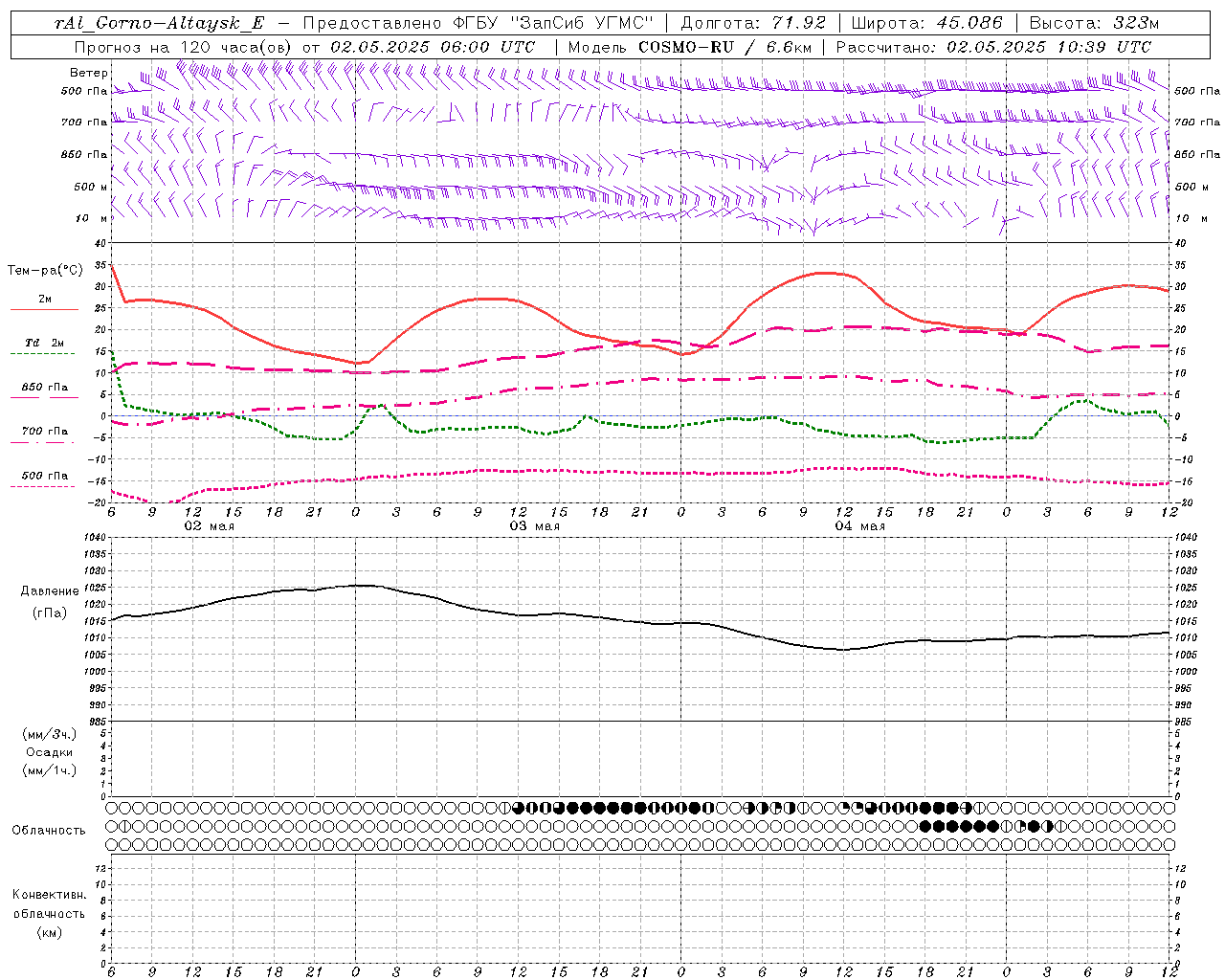
Task: Click the Модель COSMO-RU / 6.6км label
Action: (689, 47)
